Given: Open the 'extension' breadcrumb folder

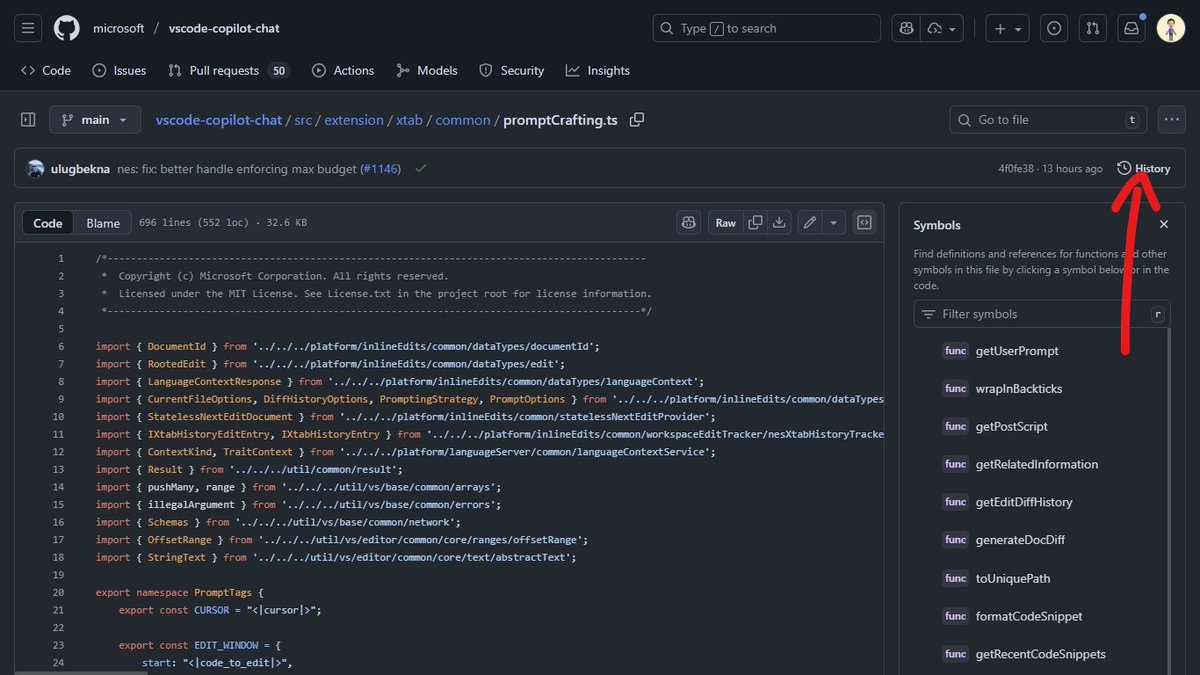Looking at the screenshot, I should coord(354,120).
